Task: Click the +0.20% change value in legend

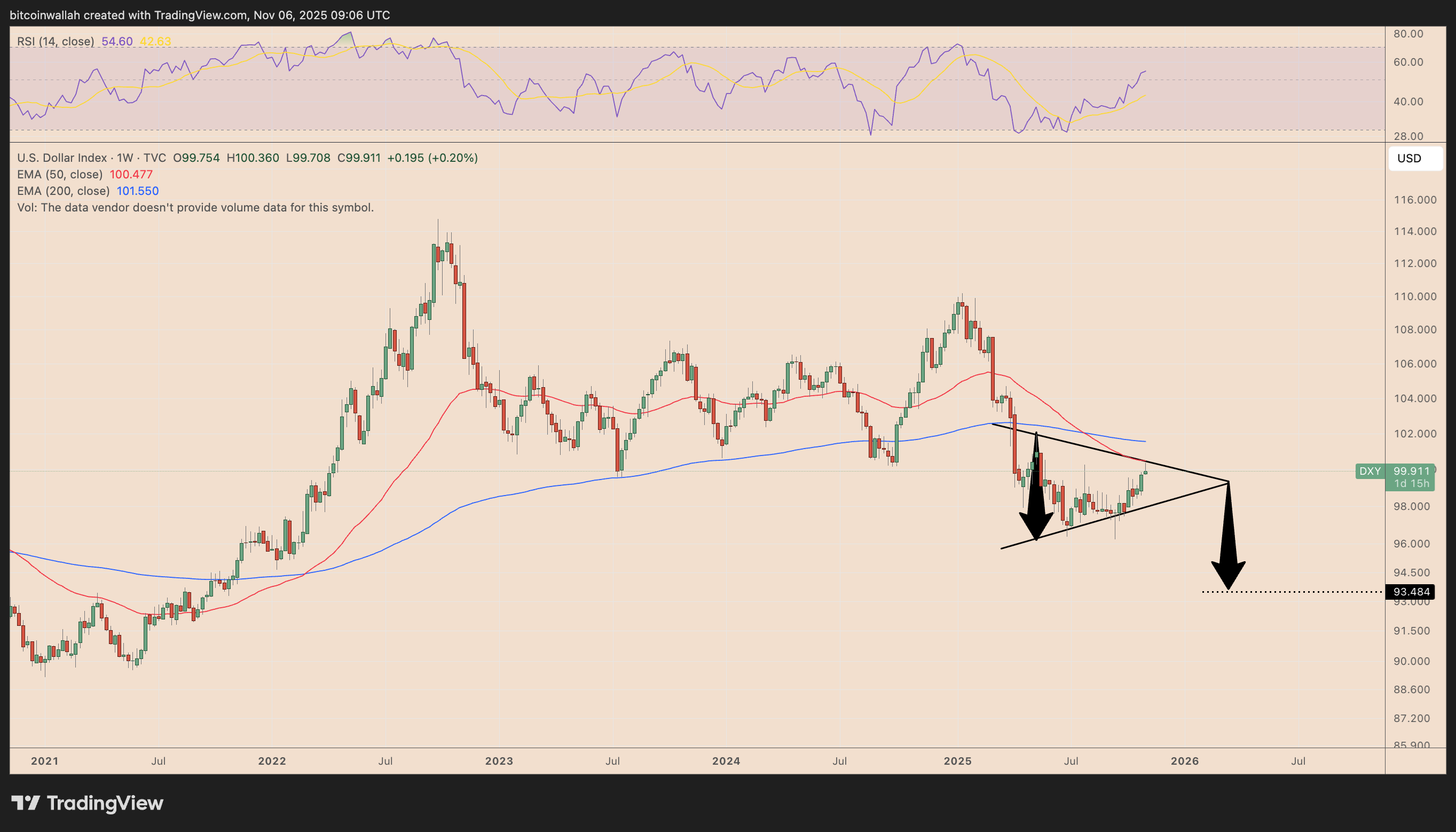Action: point(451,158)
